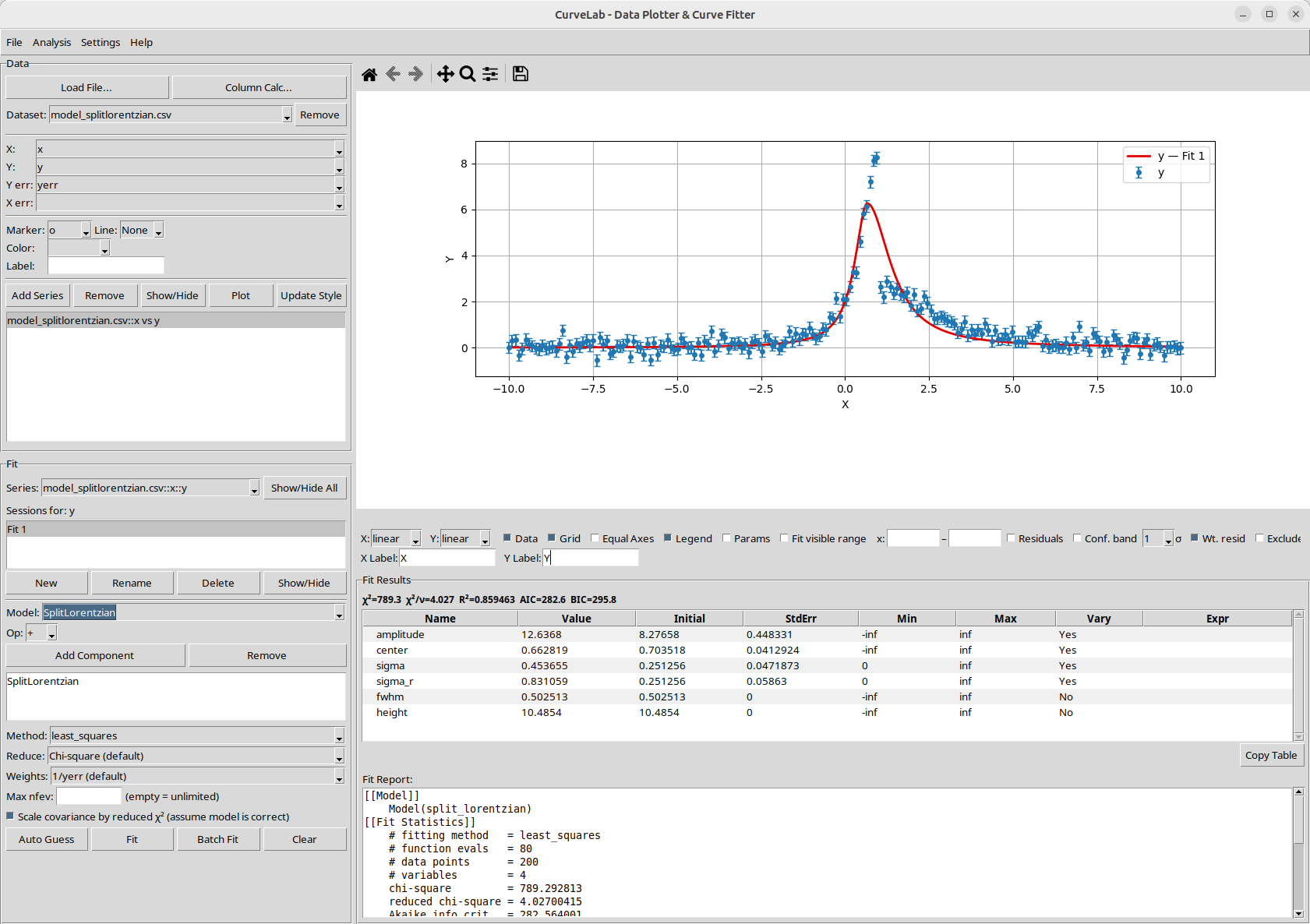Image resolution: width=1310 pixels, height=924 pixels.
Task: Click the Max nfev input field
Action: point(89,796)
